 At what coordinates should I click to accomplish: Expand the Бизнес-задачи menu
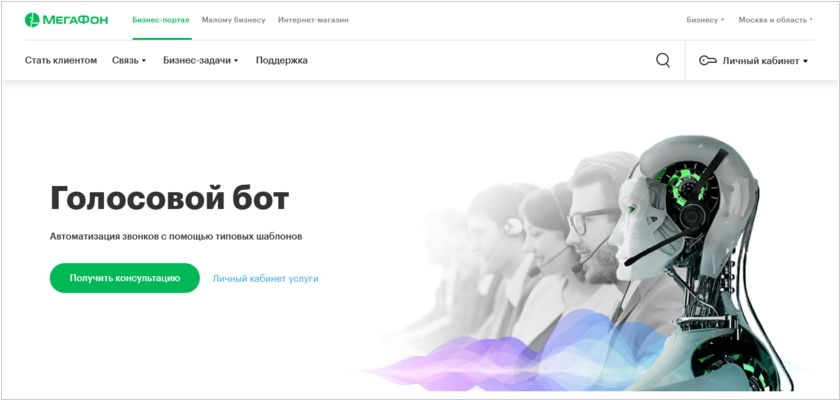200,61
